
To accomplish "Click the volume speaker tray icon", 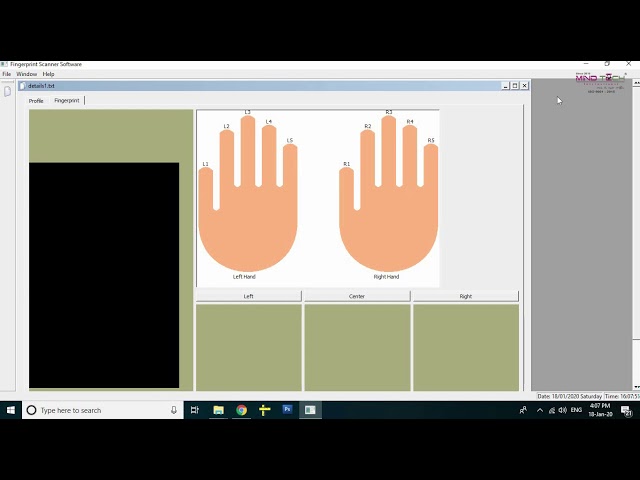I will (562, 410).
